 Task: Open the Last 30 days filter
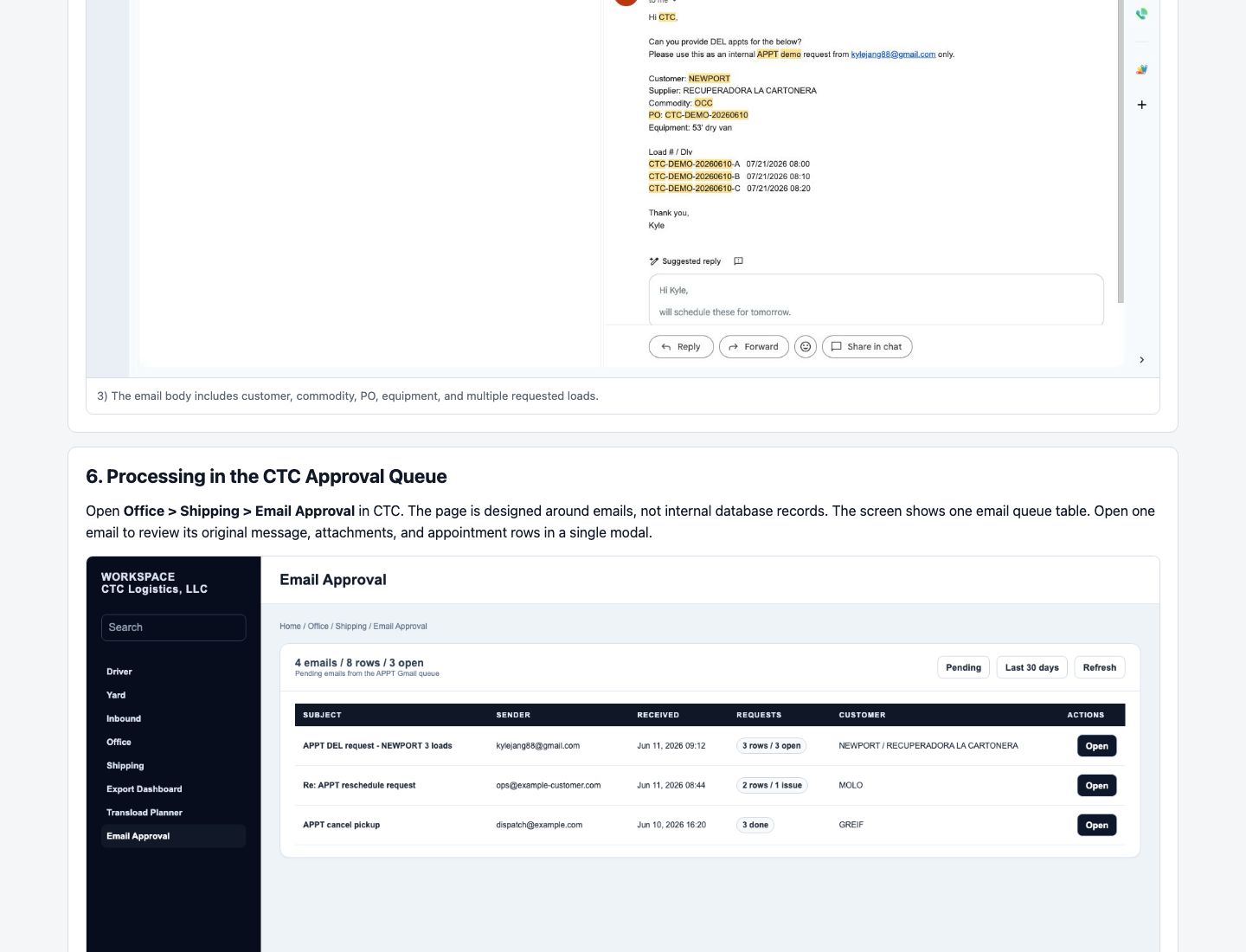pos(1031,667)
